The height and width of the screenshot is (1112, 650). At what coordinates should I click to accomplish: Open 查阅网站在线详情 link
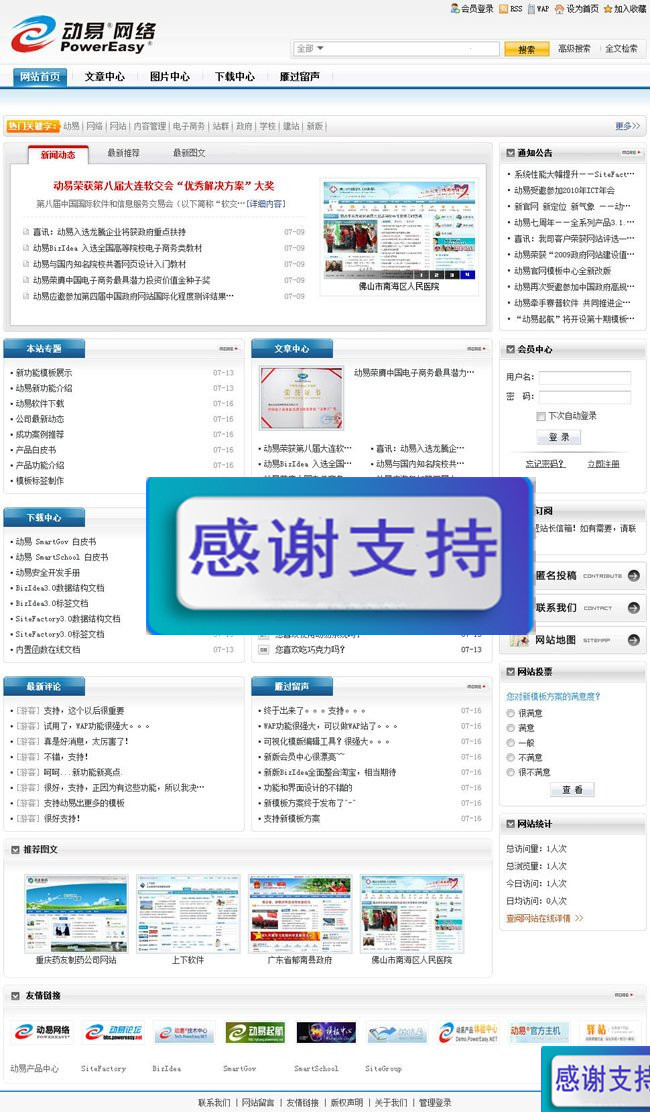pos(544,918)
